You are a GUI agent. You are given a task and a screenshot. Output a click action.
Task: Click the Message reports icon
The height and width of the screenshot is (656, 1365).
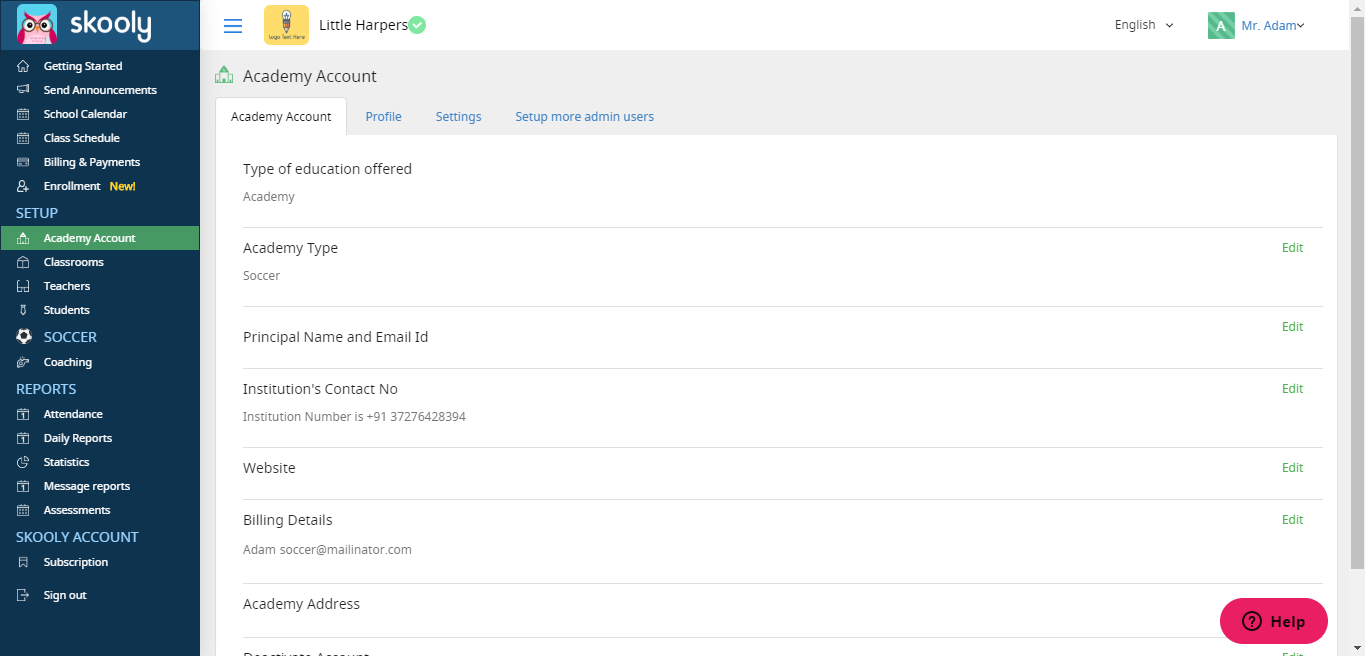click(x=23, y=486)
